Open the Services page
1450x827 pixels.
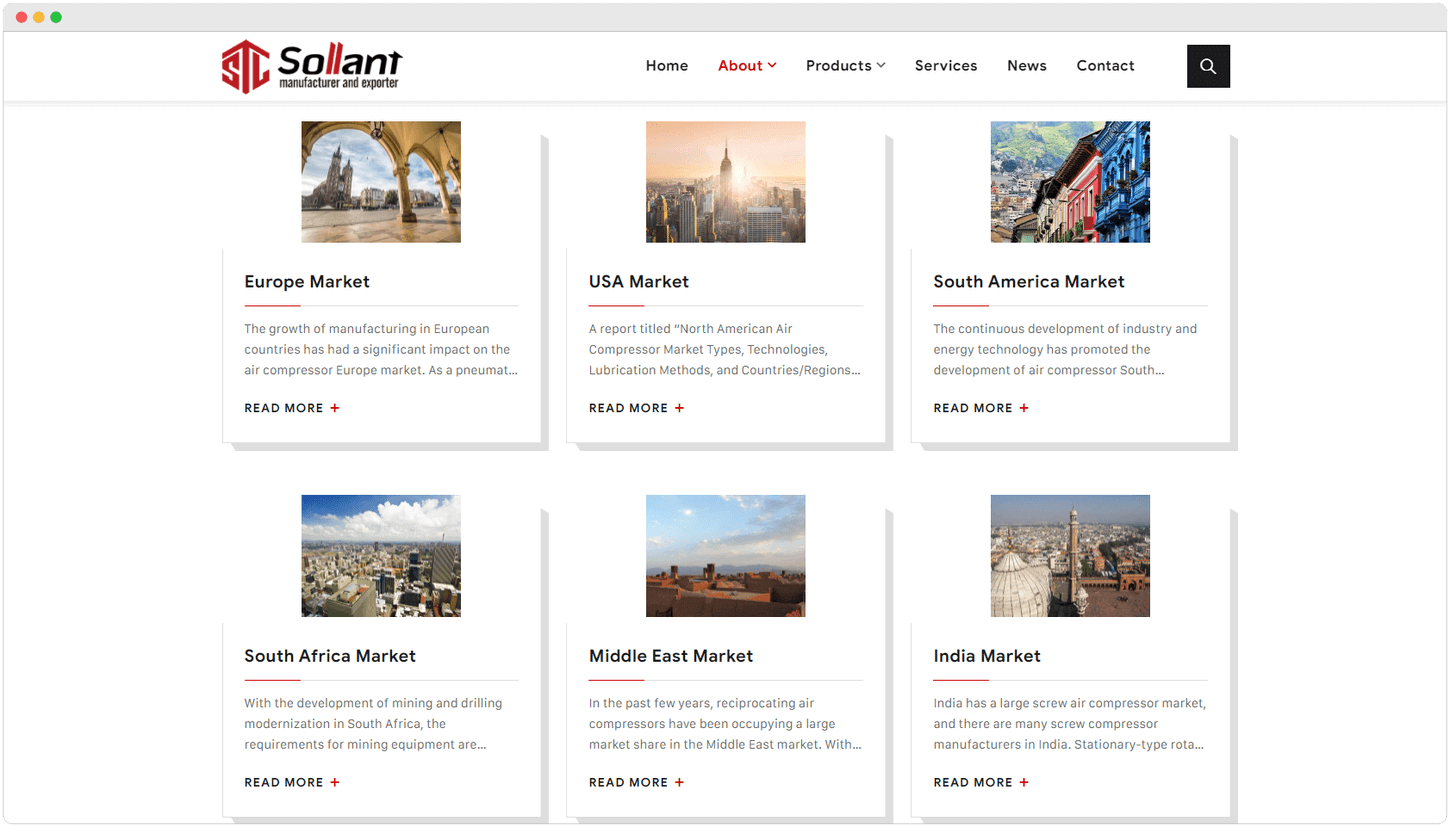point(946,66)
